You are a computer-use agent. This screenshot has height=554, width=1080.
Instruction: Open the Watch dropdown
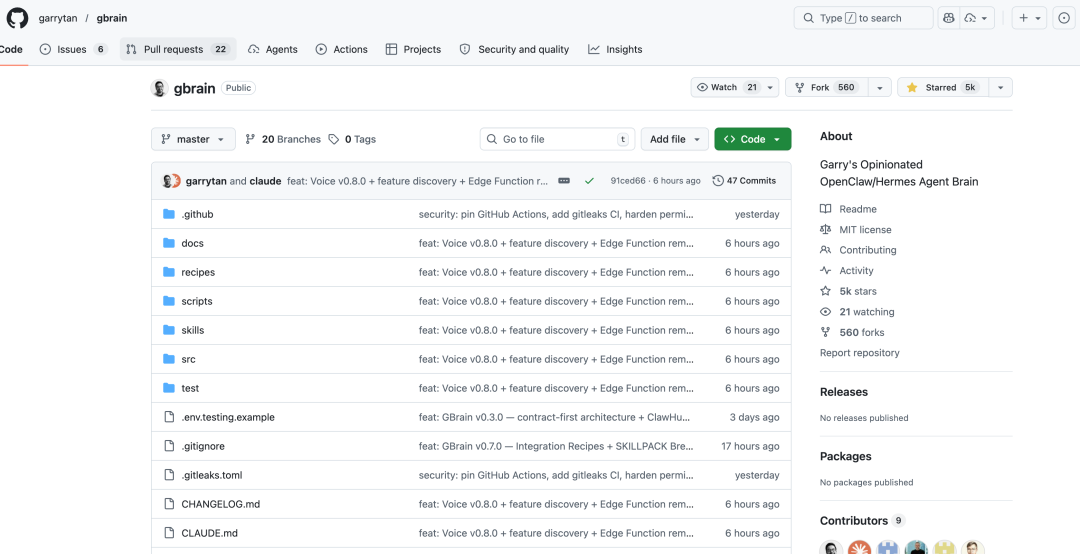(x=735, y=88)
